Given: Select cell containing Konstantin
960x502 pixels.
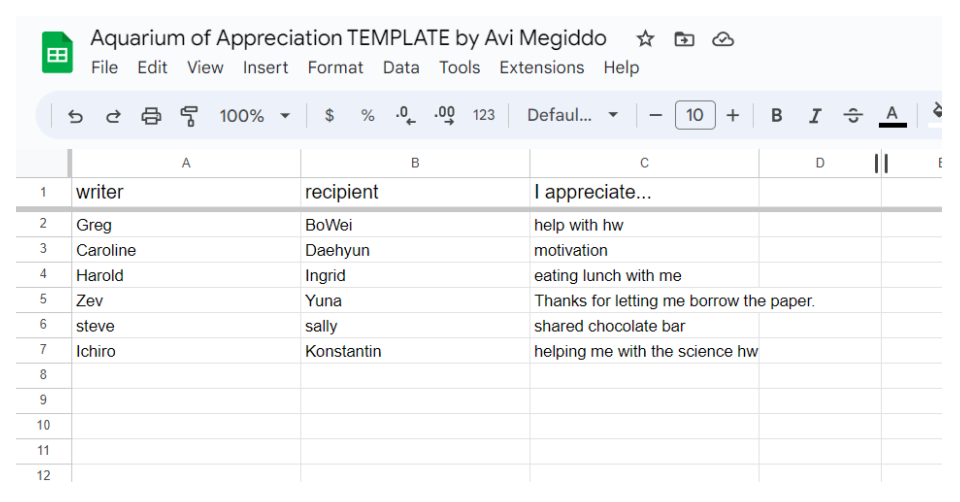Looking at the screenshot, I should tap(415, 351).
